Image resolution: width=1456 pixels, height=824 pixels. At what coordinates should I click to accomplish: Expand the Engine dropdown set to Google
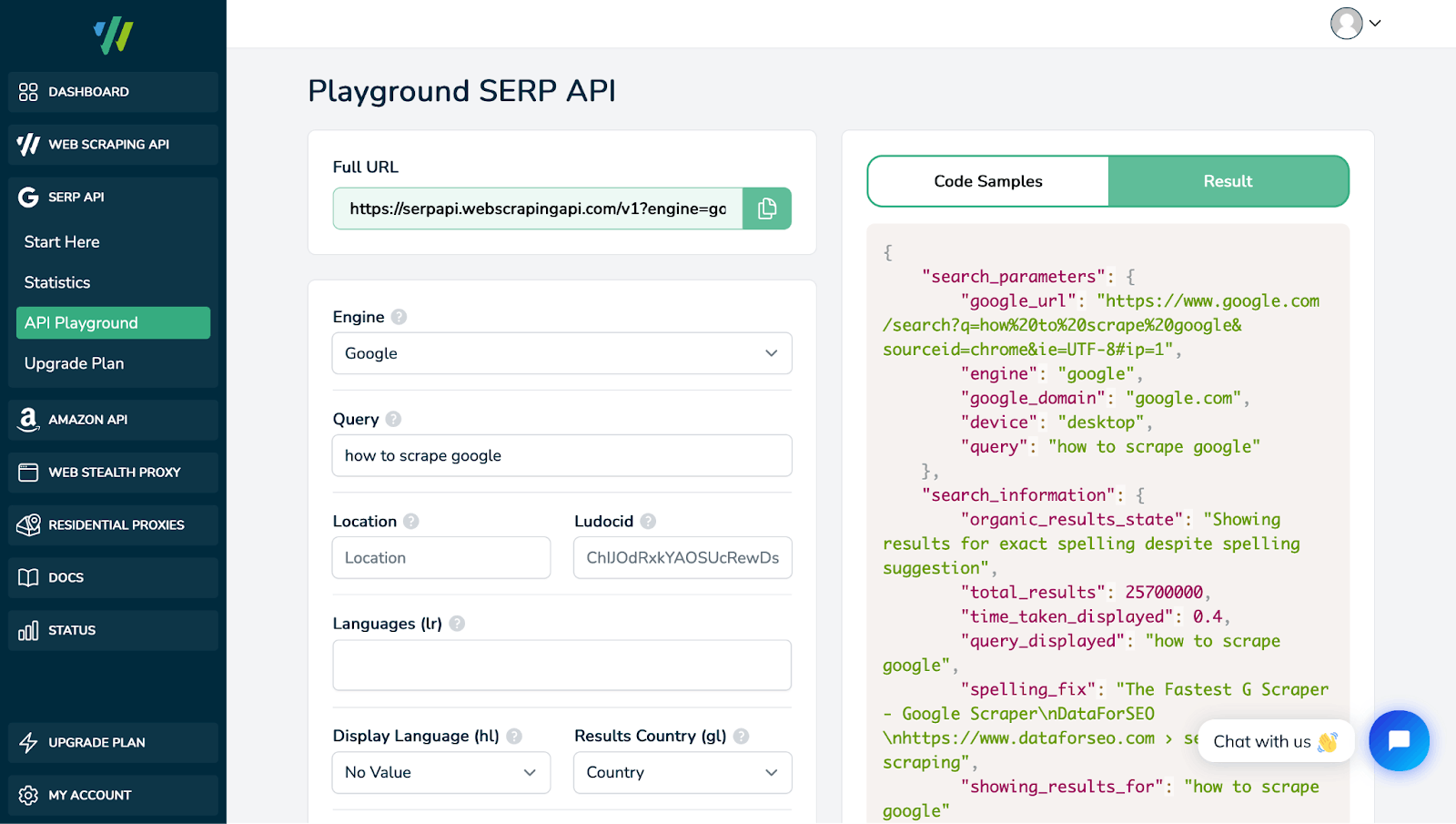561,353
